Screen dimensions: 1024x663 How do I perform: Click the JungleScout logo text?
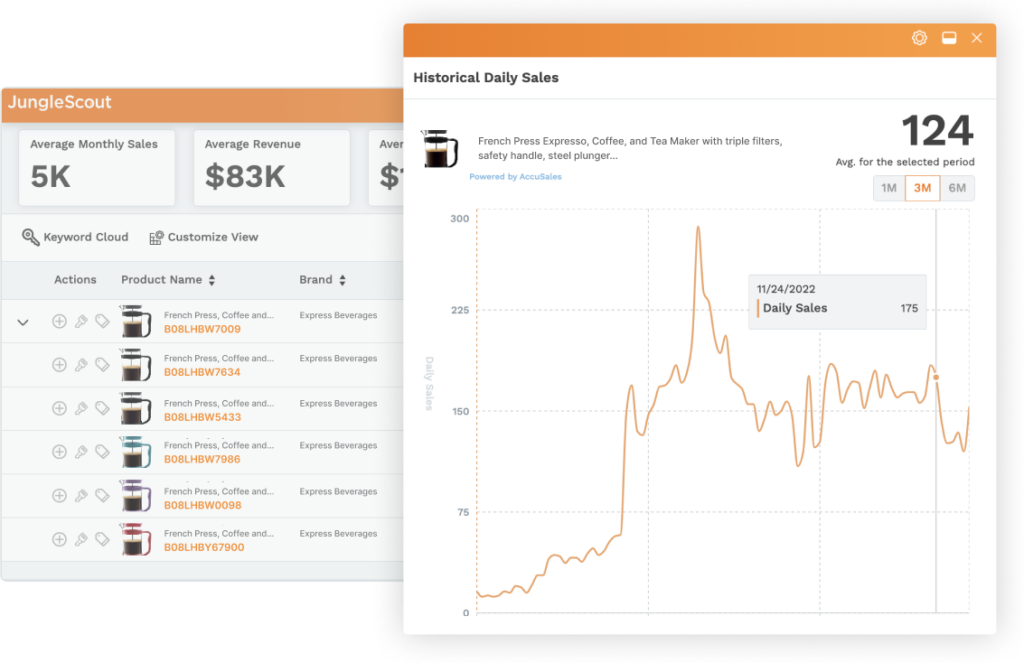click(x=59, y=103)
